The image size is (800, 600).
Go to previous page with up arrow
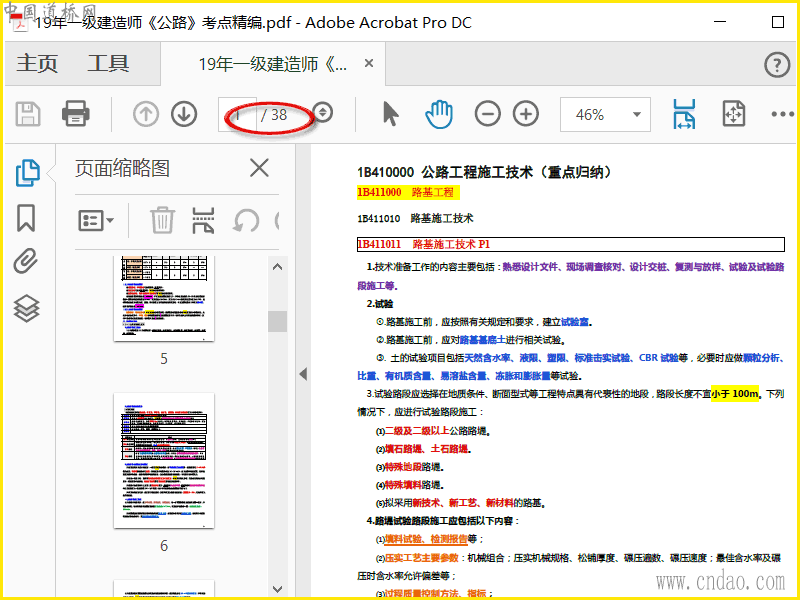coord(146,114)
